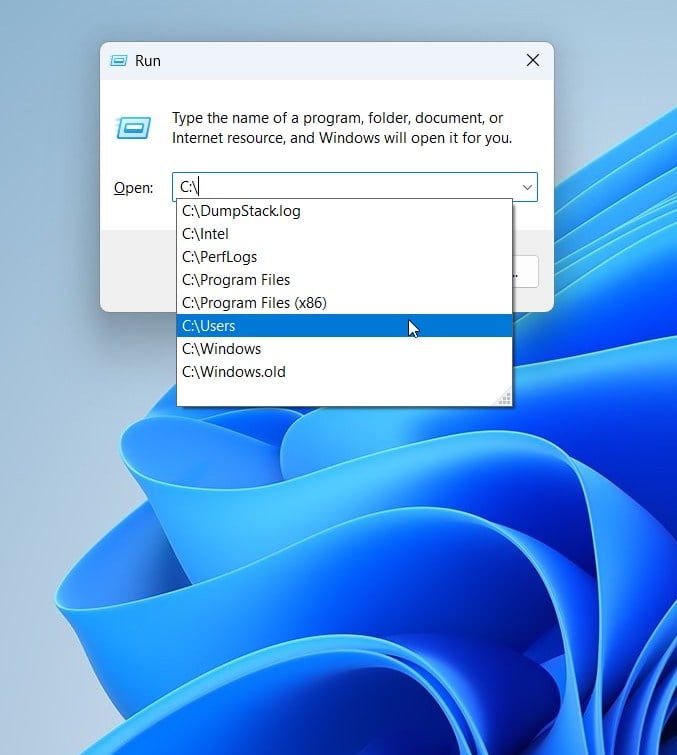The image size is (677, 755).
Task: Select the C:\Program Files entry
Action: [x=344, y=280]
